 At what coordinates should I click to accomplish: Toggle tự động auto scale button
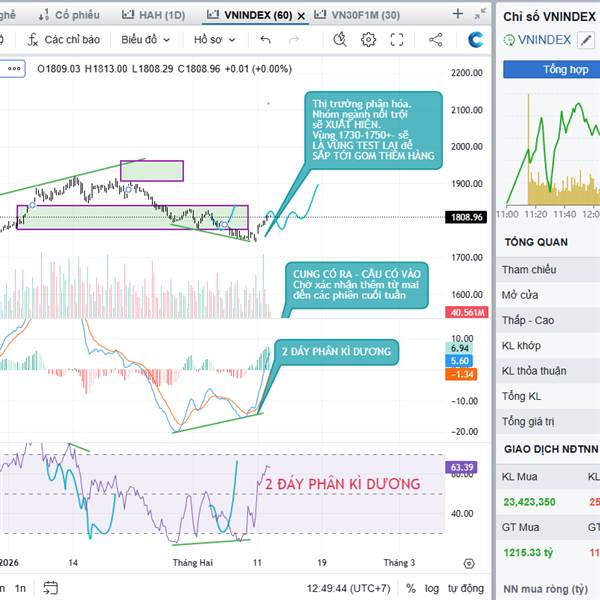tap(466, 588)
